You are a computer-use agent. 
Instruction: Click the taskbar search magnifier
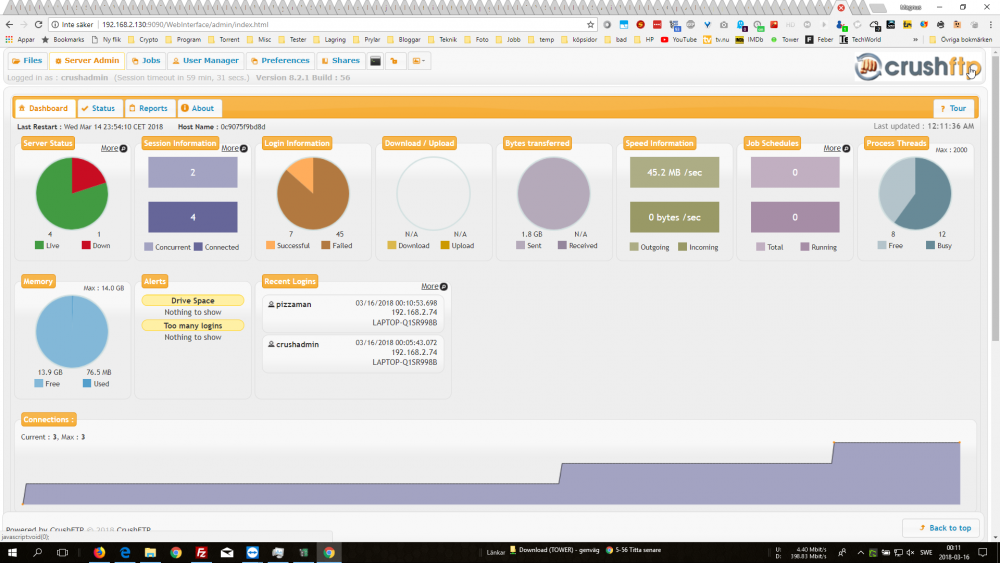pos(37,552)
